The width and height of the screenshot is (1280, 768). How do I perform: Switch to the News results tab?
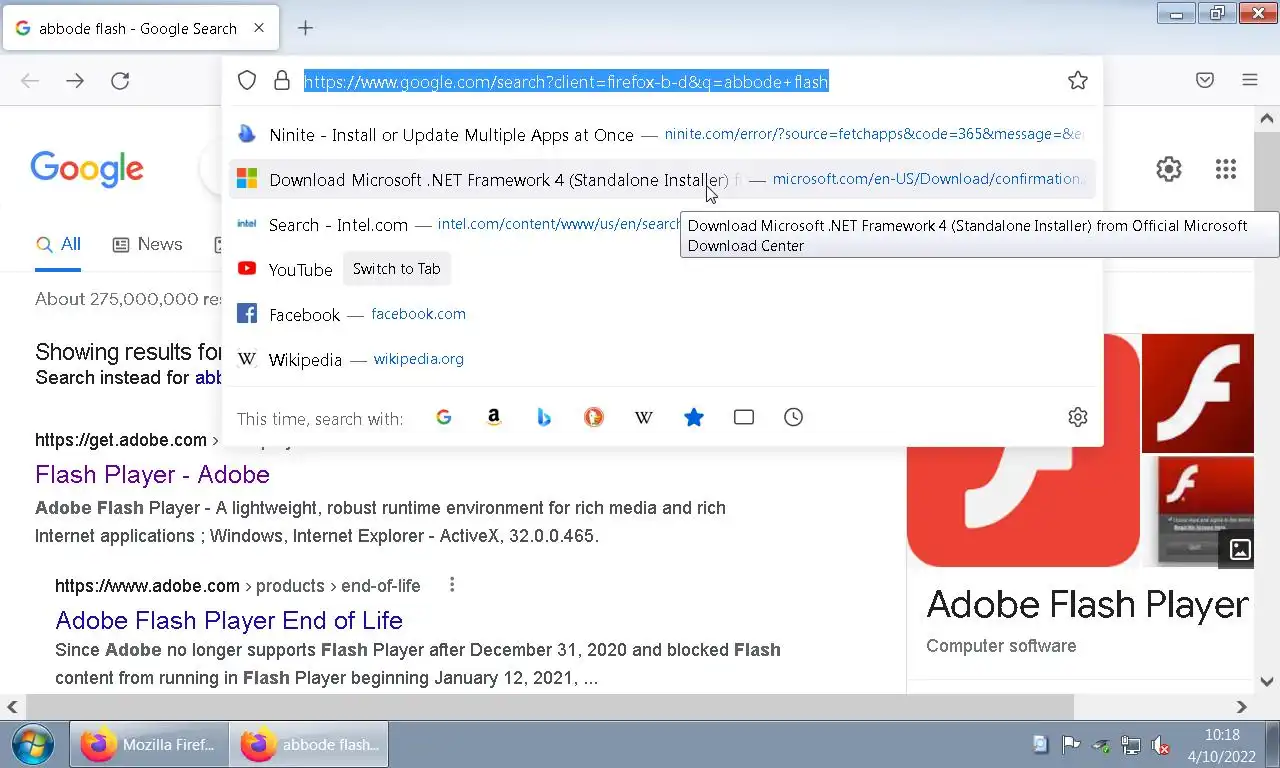pyautogui.click(x=147, y=244)
